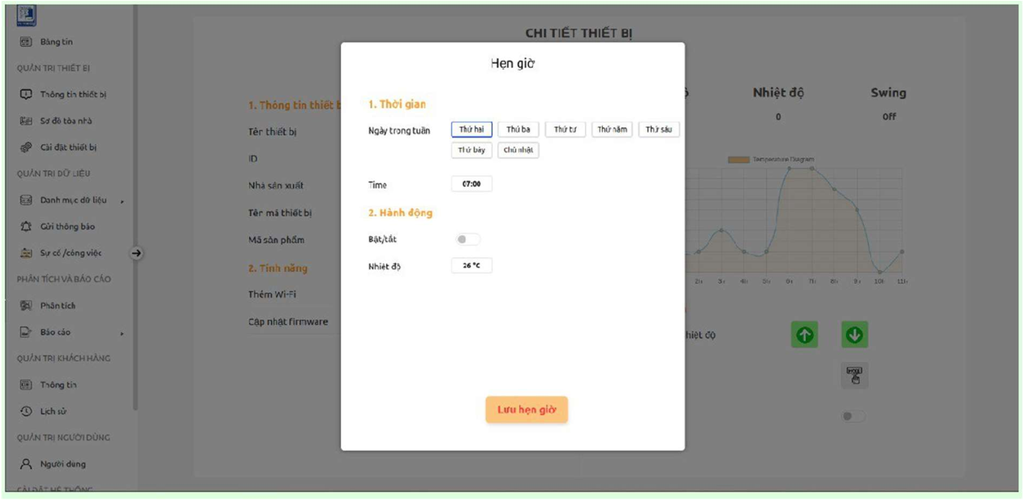Open Phân tích menu label

click(58, 305)
